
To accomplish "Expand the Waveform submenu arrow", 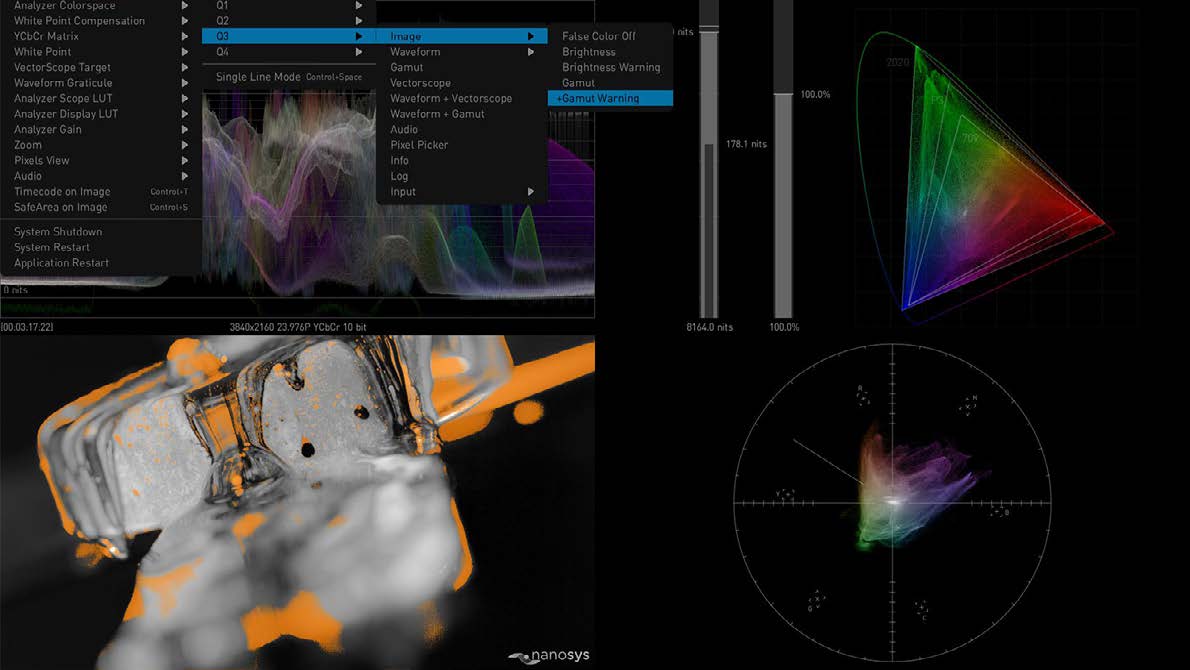I will pyautogui.click(x=531, y=52).
